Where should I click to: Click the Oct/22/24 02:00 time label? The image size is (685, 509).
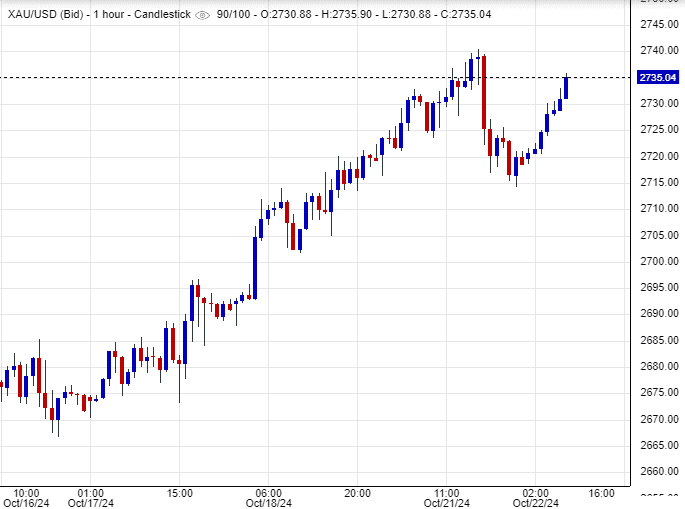click(535, 498)
